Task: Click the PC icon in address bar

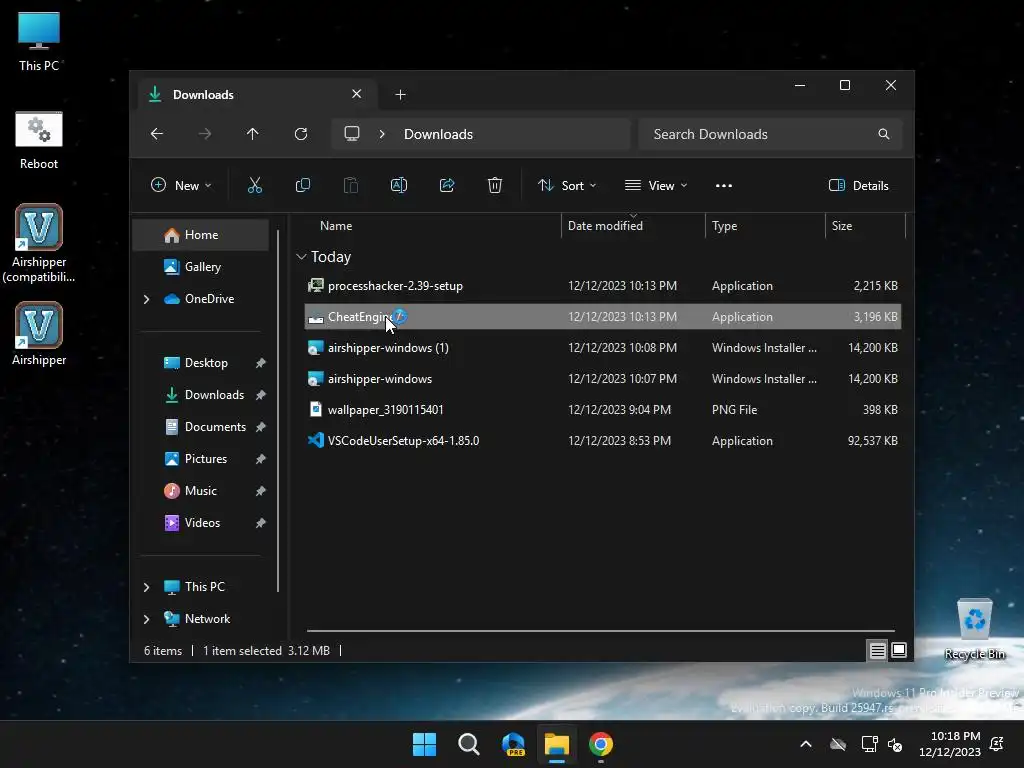Action: [352, 134]
